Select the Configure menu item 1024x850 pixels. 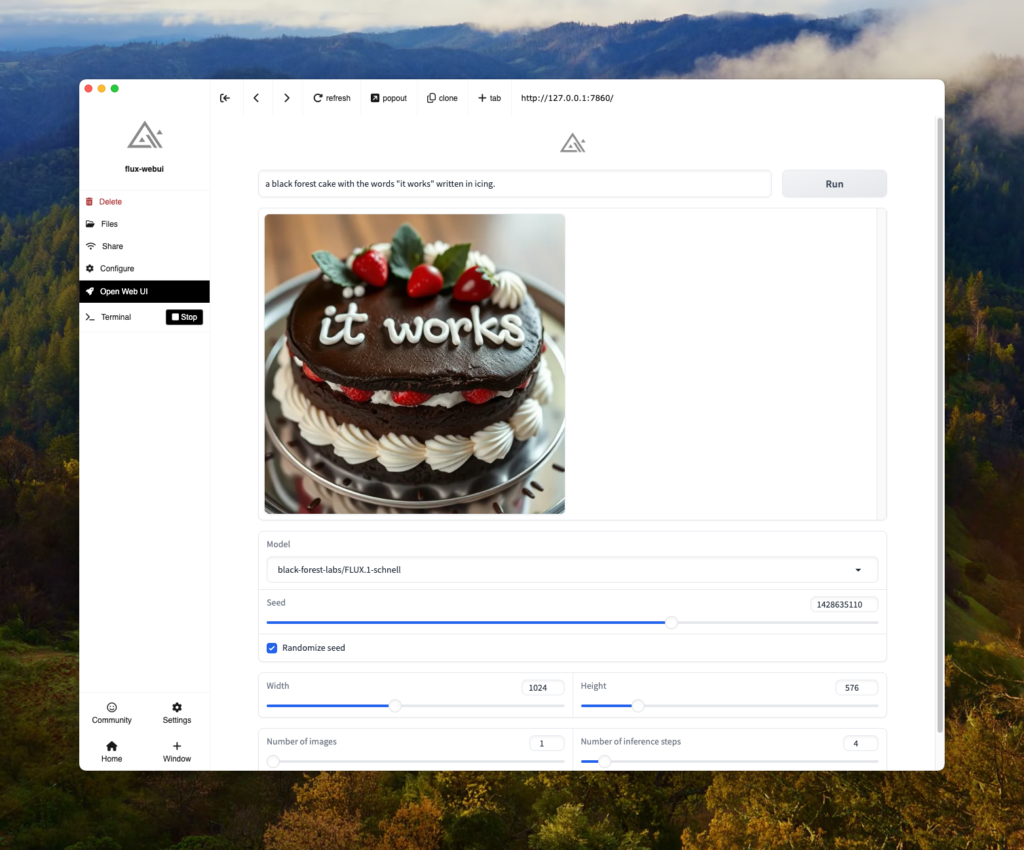tap(144, 268)
